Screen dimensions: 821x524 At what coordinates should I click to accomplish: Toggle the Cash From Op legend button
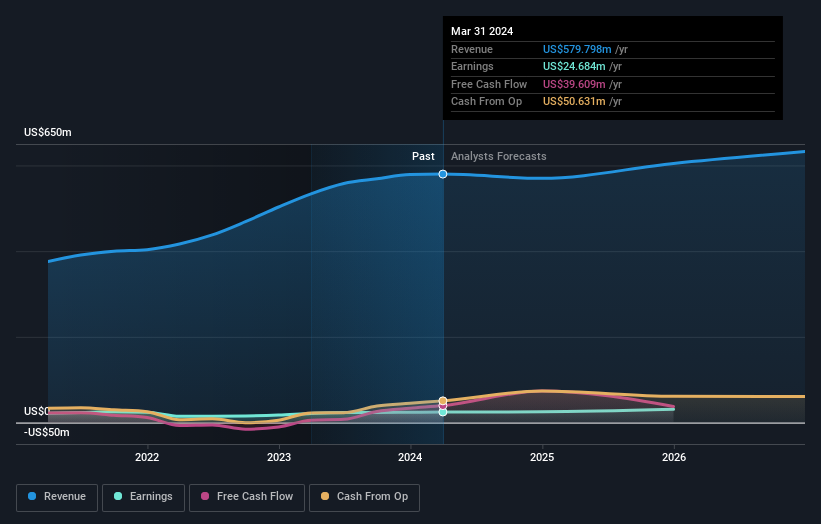364,497
